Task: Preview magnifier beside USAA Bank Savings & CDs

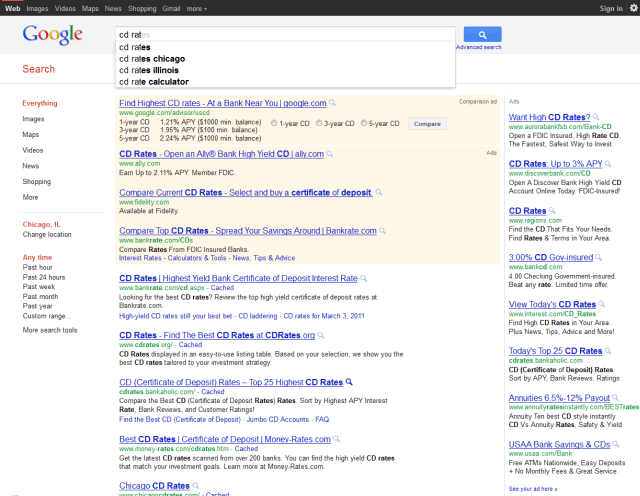Action: (616, 444)
